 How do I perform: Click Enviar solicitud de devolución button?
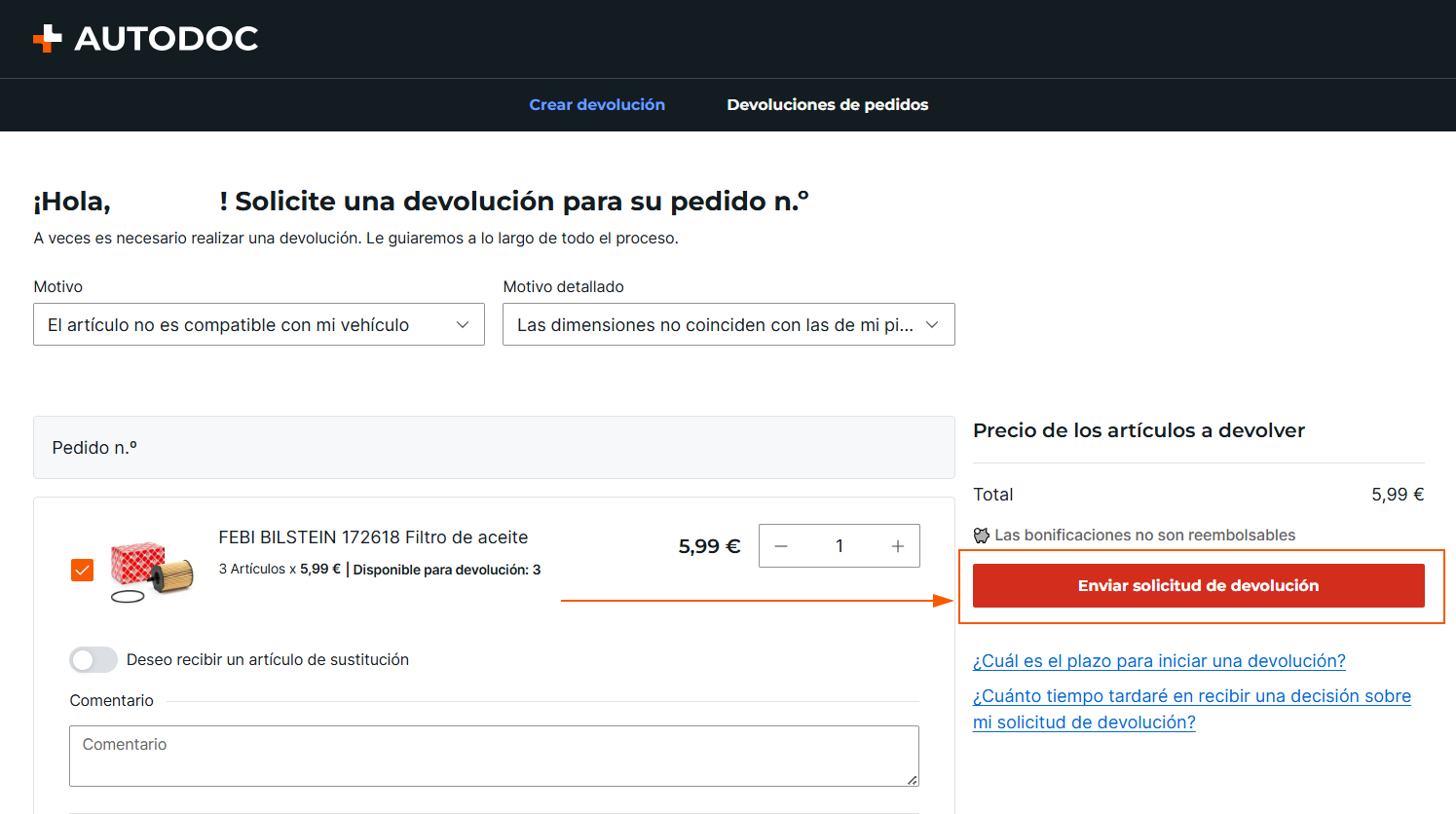1199,585
